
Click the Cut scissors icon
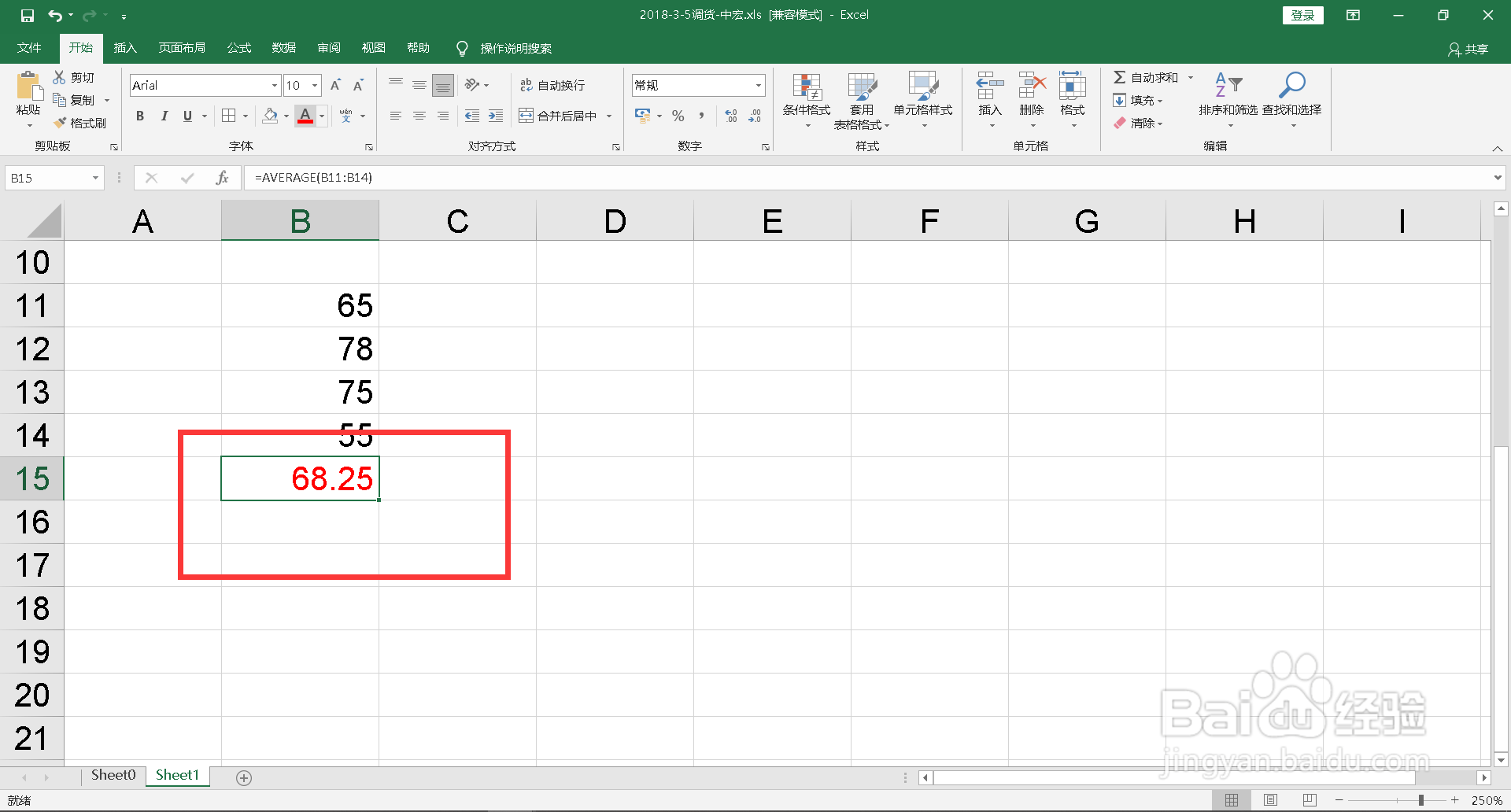tap(59, 77)
